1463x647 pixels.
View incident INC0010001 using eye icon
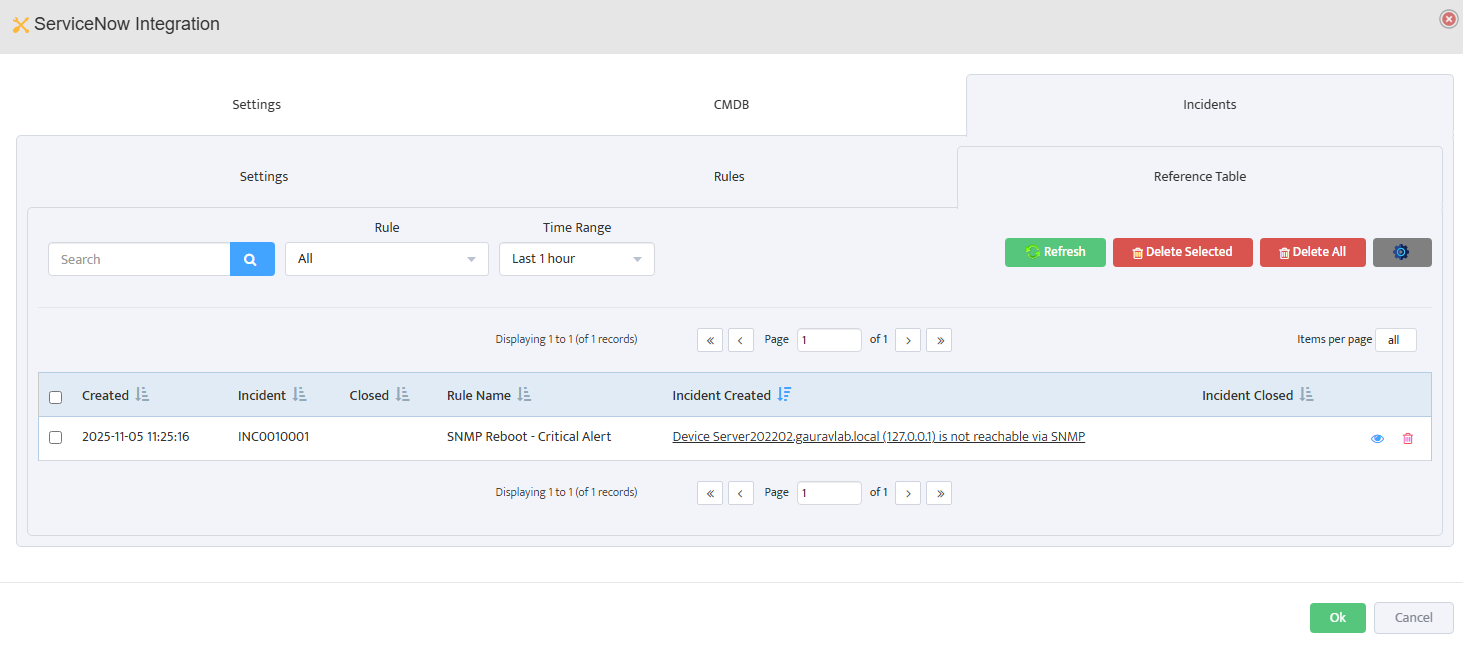(x=1377, y=438)
